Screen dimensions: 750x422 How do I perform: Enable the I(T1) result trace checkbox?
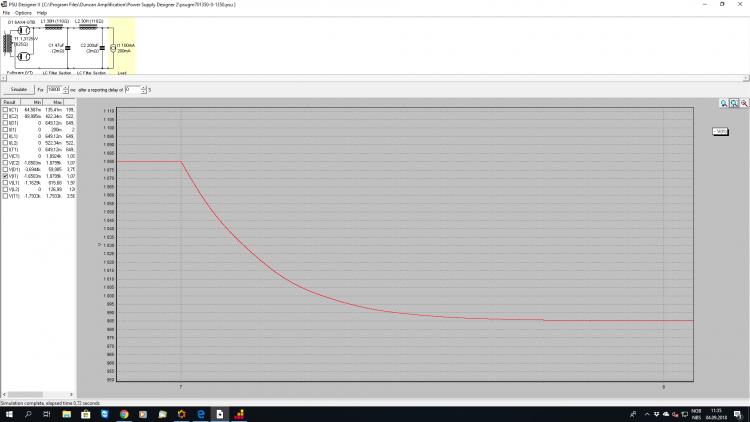click(5, 150)
